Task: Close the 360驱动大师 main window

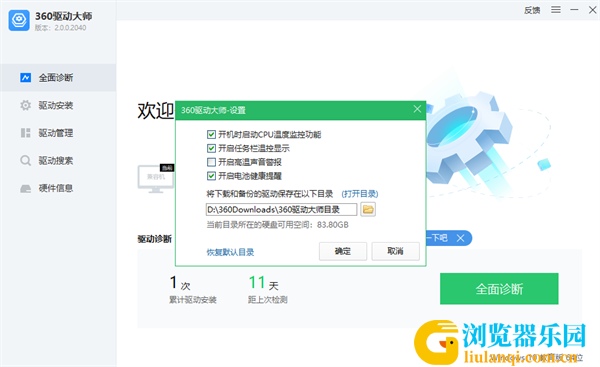Action: [592, 10]
